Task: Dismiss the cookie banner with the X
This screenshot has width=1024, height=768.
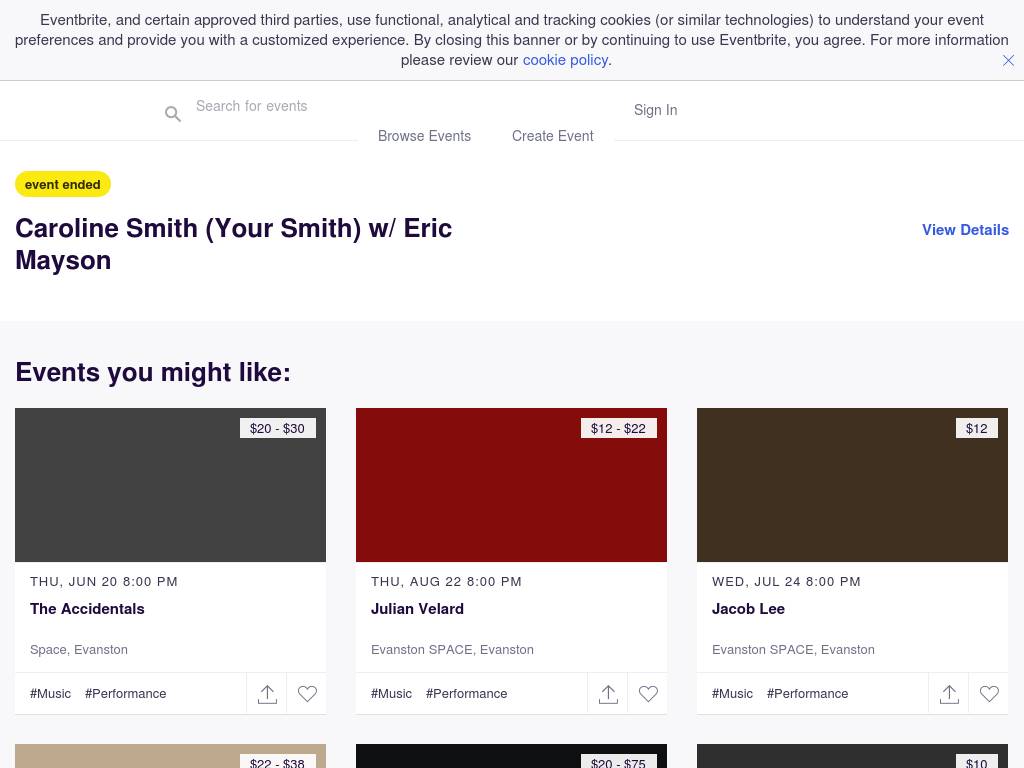Action: click(x=1008, y=60)
